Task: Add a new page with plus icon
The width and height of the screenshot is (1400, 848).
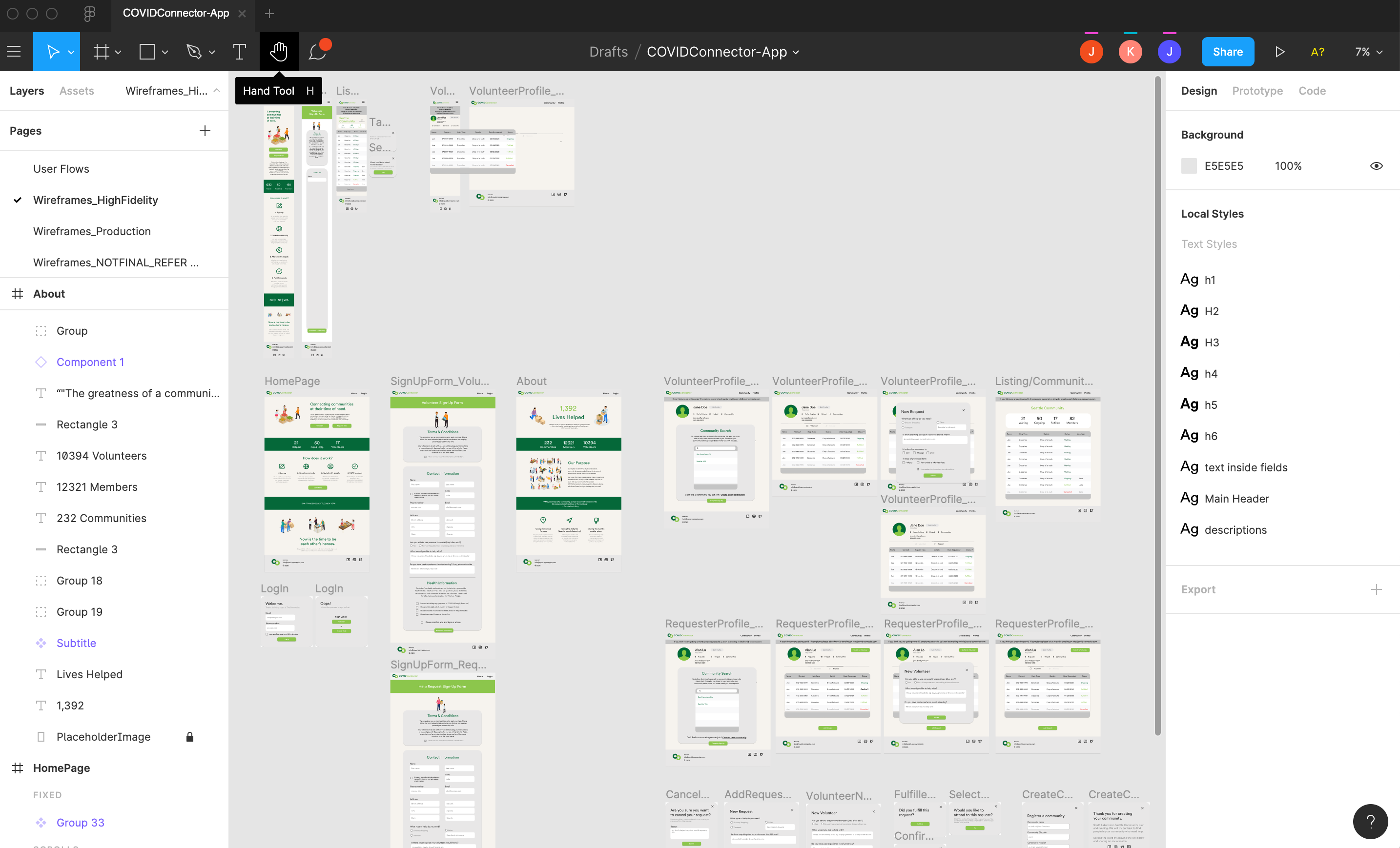Action: coord(205,131)
